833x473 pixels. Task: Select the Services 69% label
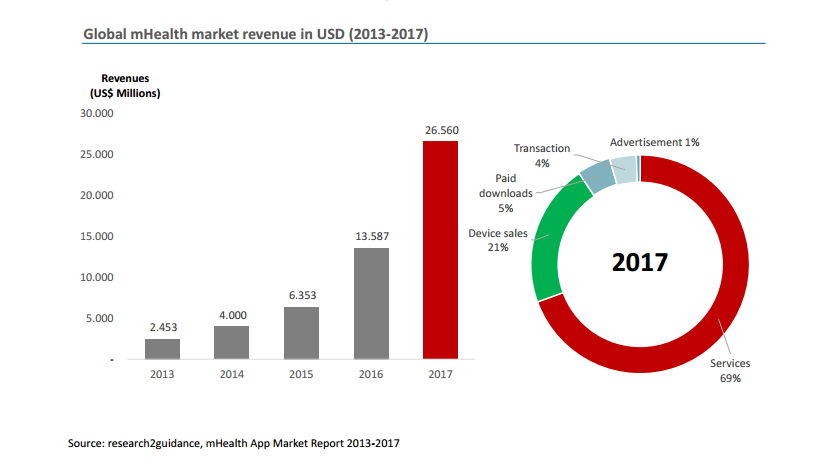coord(730,371)
